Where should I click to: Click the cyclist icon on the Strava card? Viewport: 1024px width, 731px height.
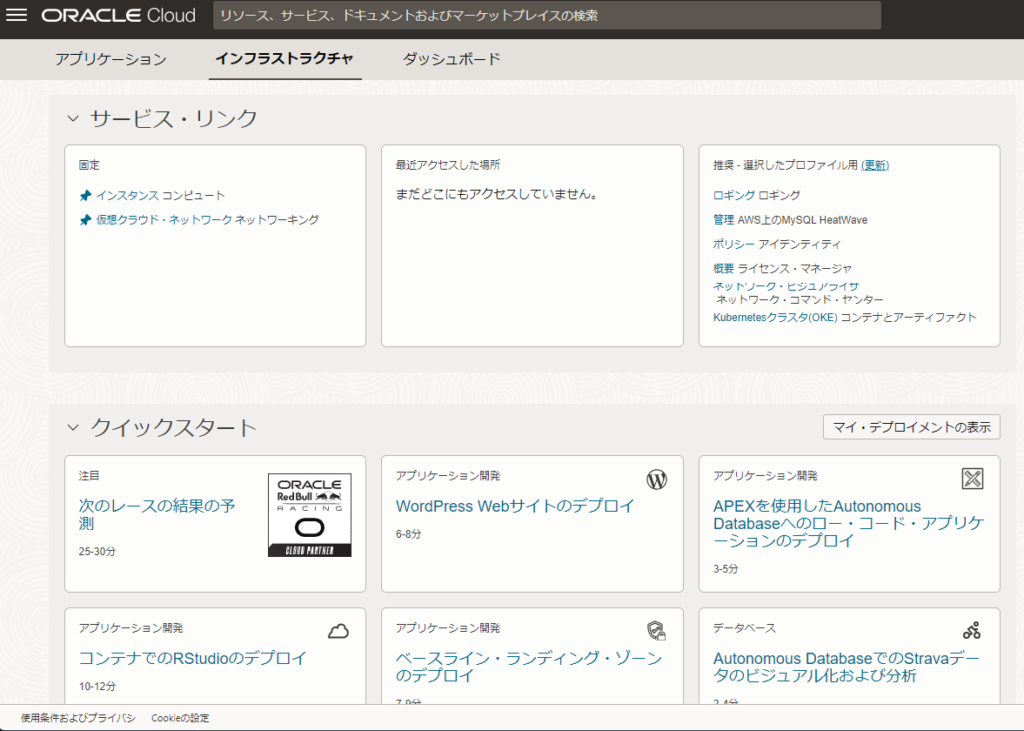[x=972, y=630]
